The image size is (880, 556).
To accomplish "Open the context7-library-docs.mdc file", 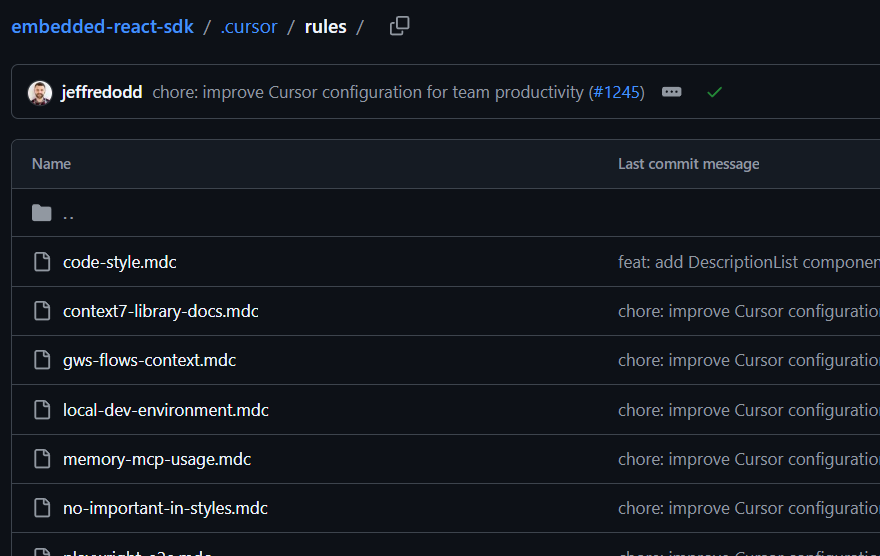I will (x=161, y=311).
